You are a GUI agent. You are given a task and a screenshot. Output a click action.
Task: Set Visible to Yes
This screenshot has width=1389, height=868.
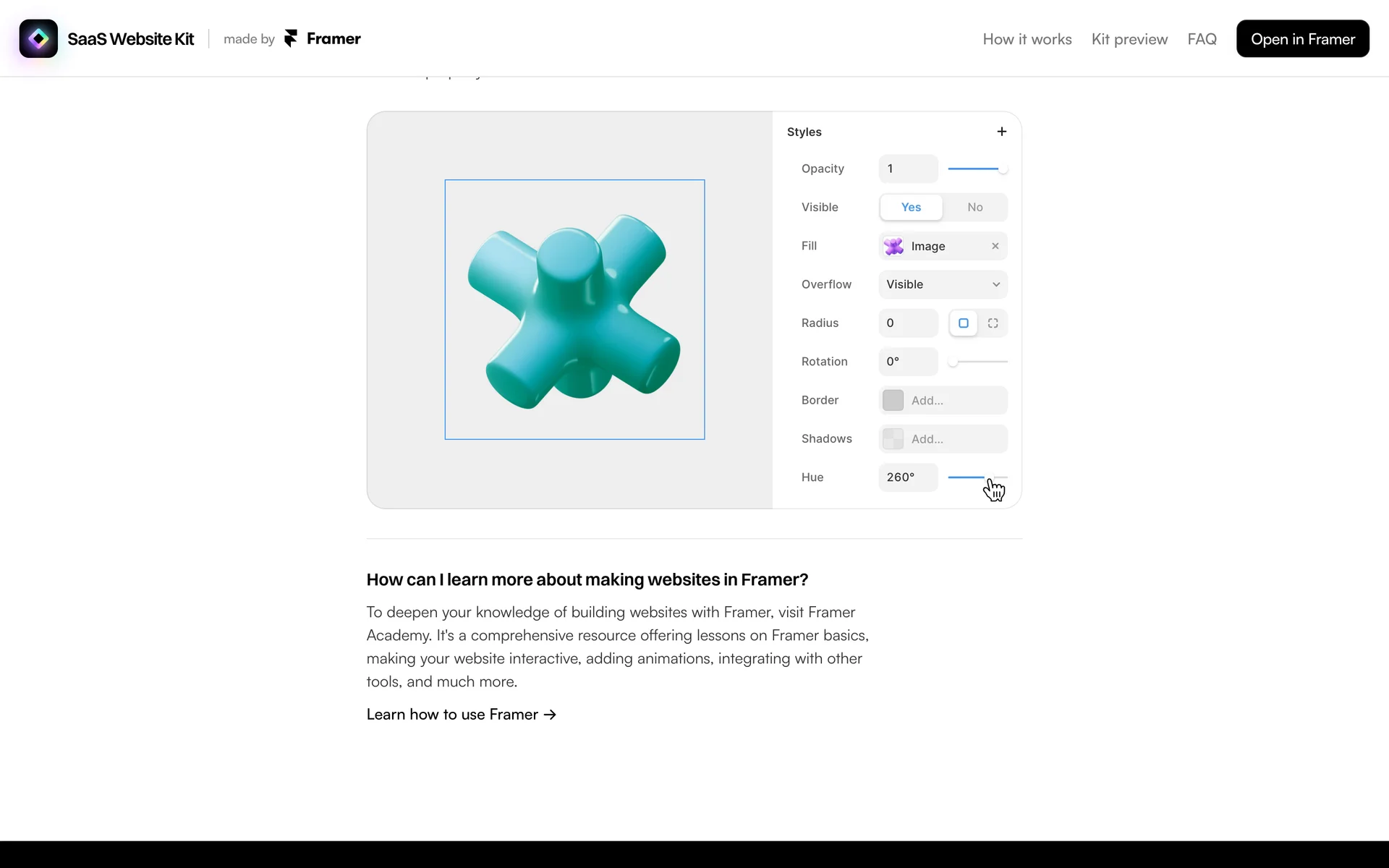click(911, 208)
